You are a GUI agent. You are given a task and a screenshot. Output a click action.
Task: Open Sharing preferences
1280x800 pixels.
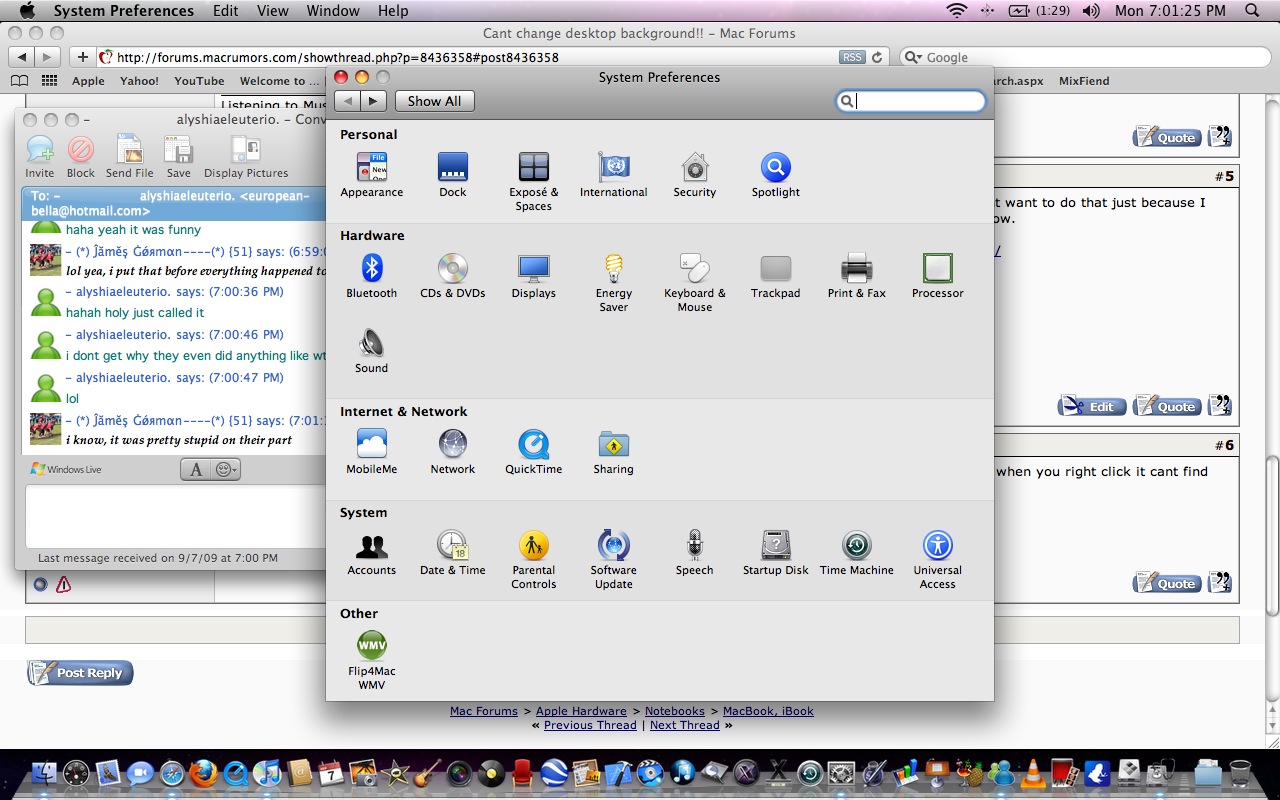point(613,453)
